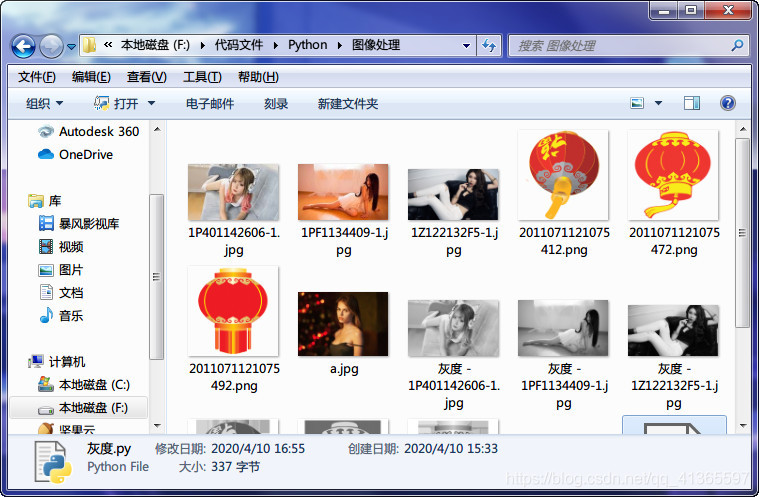The image size is (759, 497).
Task: Open the 文档 library
Action: (61, 292)
